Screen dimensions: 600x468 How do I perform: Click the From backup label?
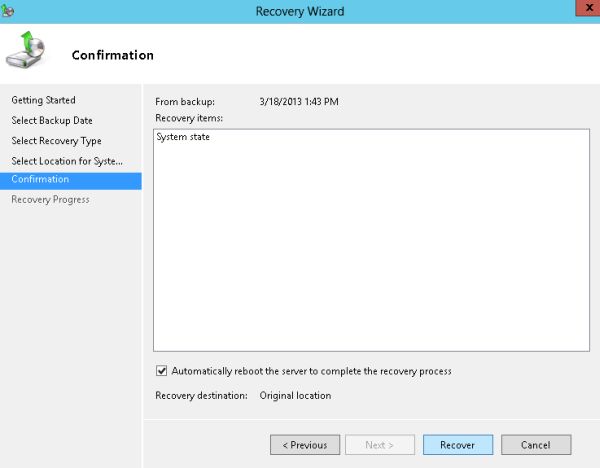tap(185, 102)
